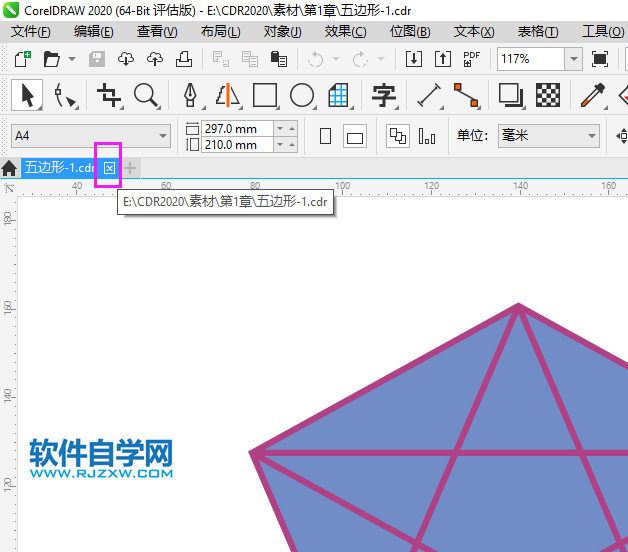Click the ruler origin corner icon
Screen dimensions: 628x552
click(8, 187)
